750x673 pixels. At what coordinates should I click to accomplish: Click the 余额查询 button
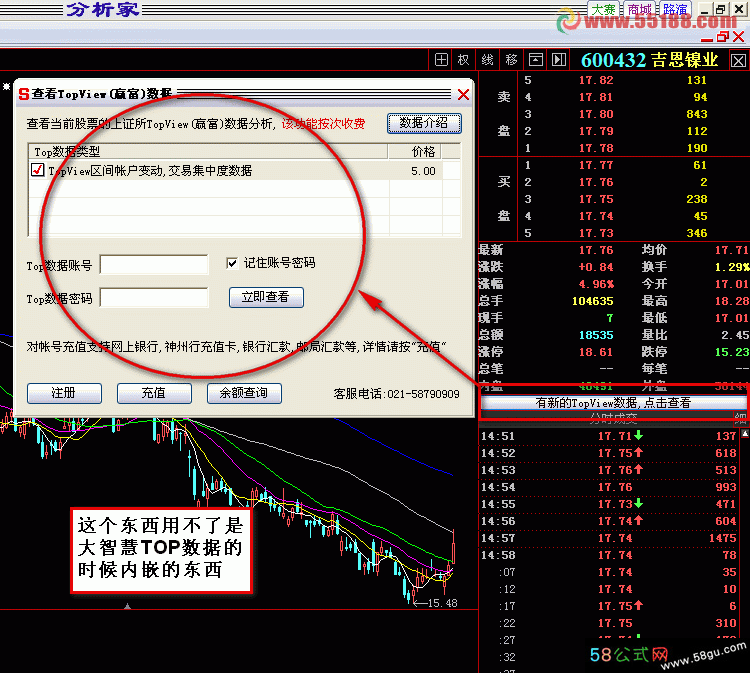point(244,393)
